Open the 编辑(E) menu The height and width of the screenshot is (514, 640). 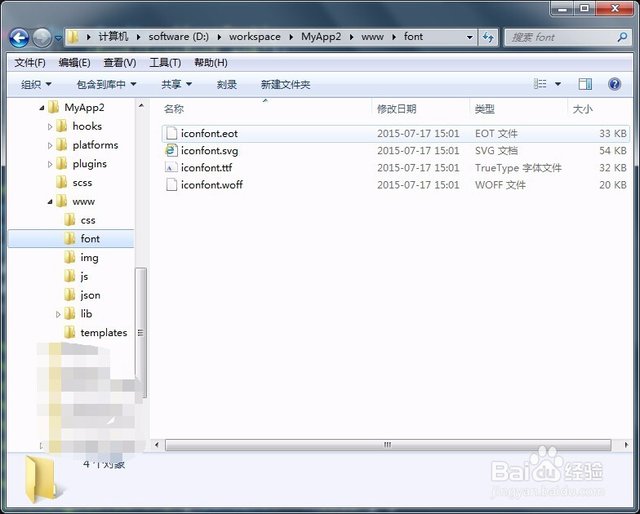(x=74, y=63)
